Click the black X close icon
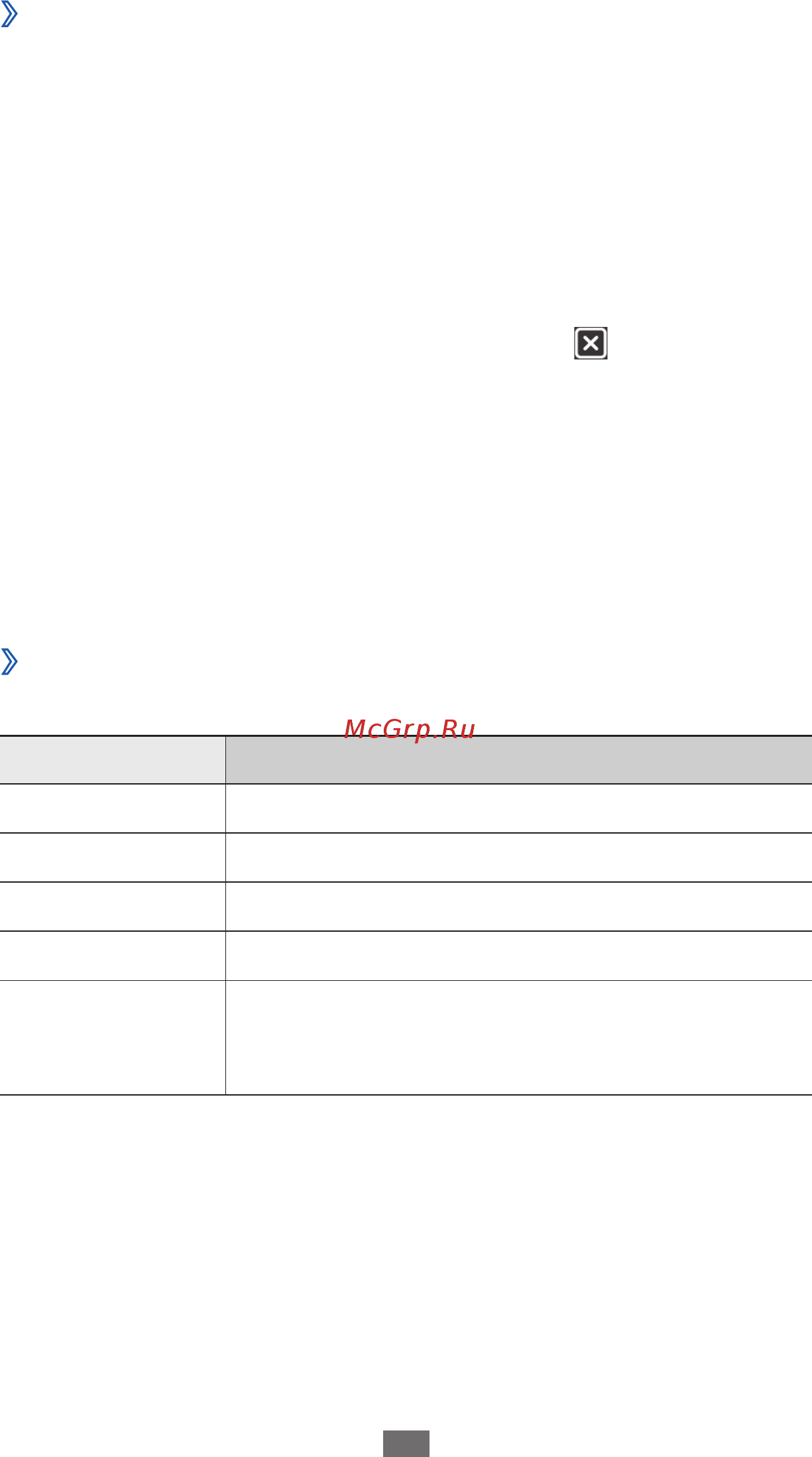Viewport: 812px width, 1457px height. 591,343
